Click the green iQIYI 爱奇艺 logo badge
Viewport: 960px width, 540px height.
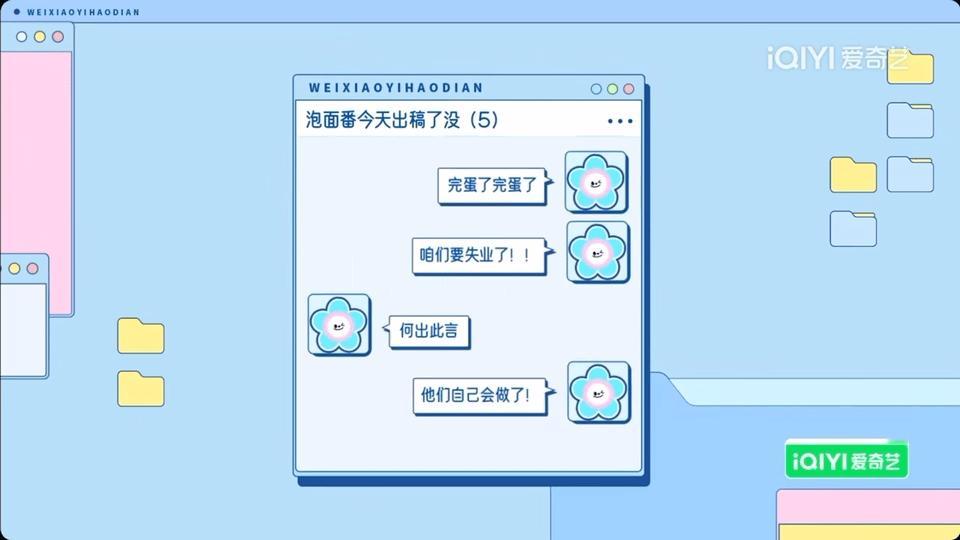click(x=846, y=459)
